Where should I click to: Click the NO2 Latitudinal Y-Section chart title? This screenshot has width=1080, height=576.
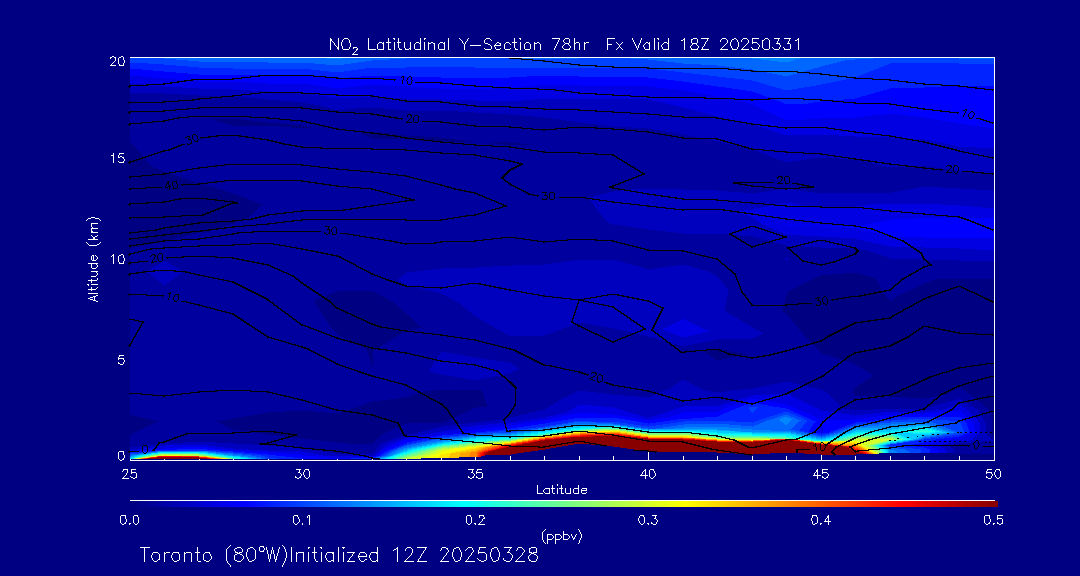point(565,45)
